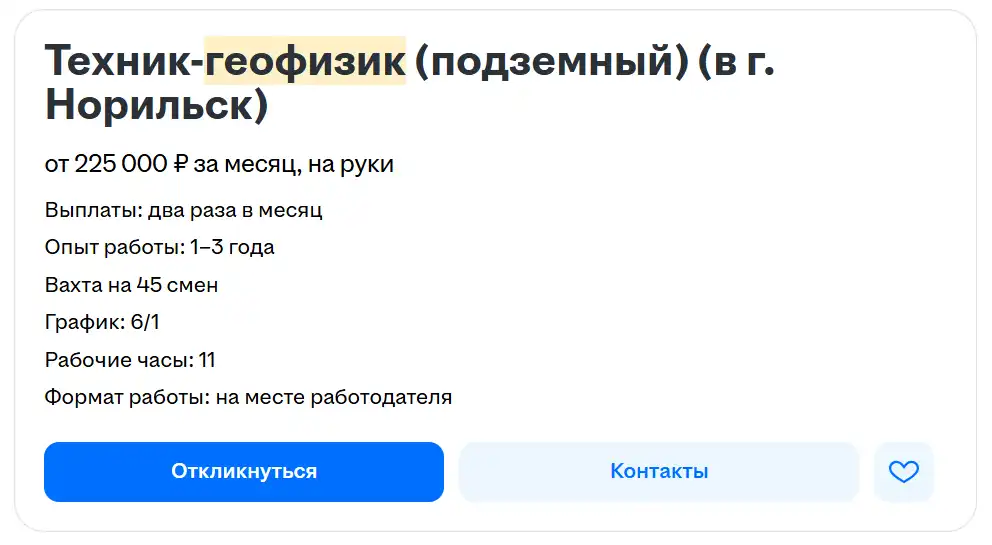Click the 'Рабочие часы: 11' line

tap(130, 360)
